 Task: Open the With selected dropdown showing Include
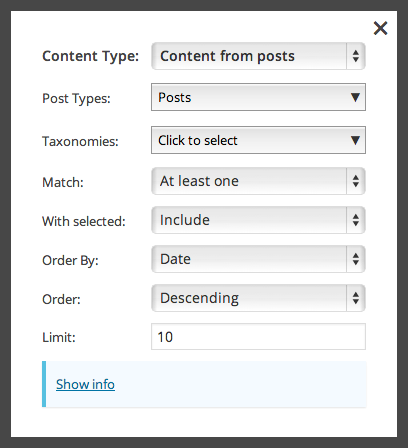[258, 220]
